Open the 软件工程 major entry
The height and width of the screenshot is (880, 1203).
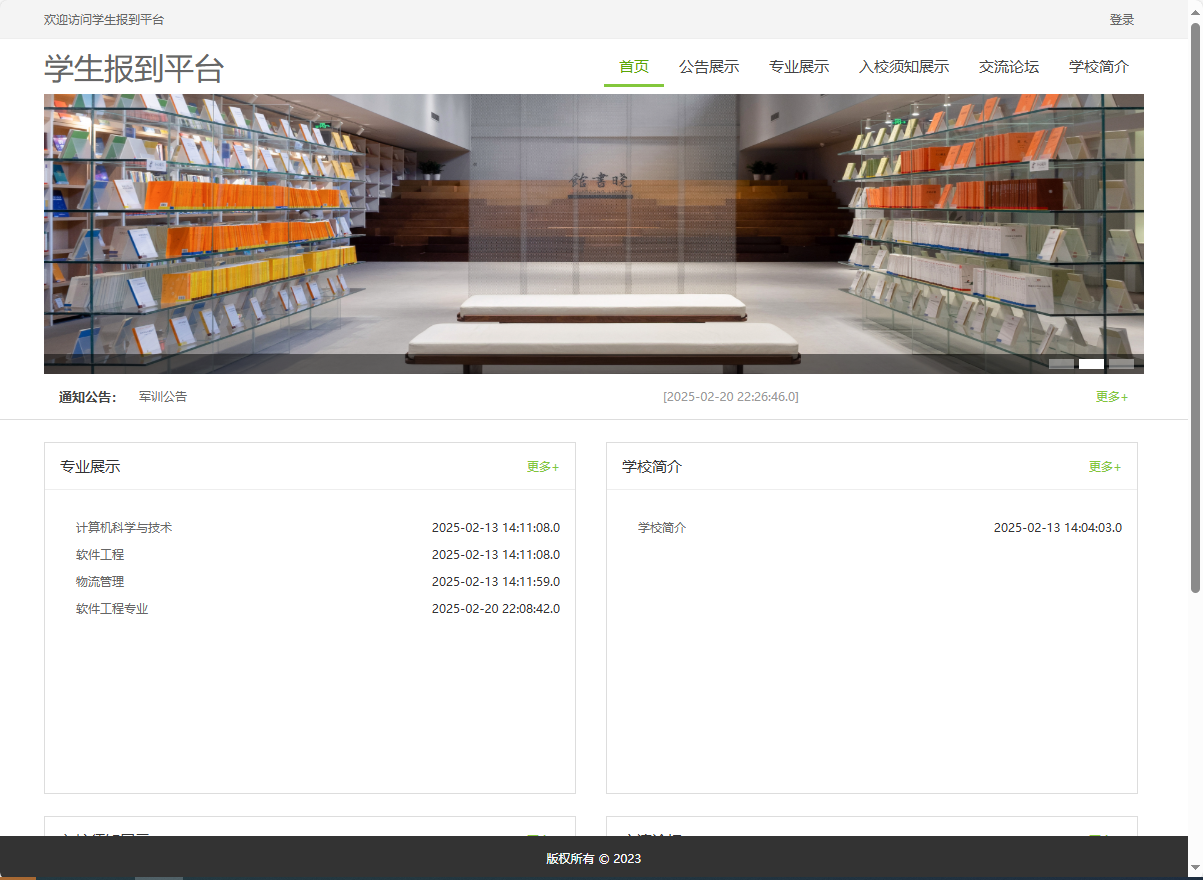click(x=100, y=554)
